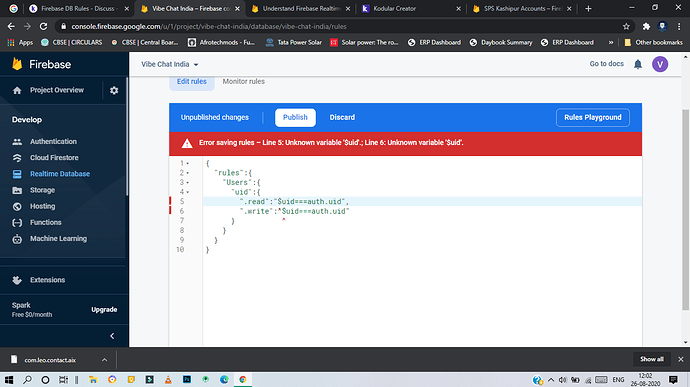This screenshot has height=387, width=690.
Task: Open the Vibe Chat India project dropdown
Action: [x=170, y=64]
